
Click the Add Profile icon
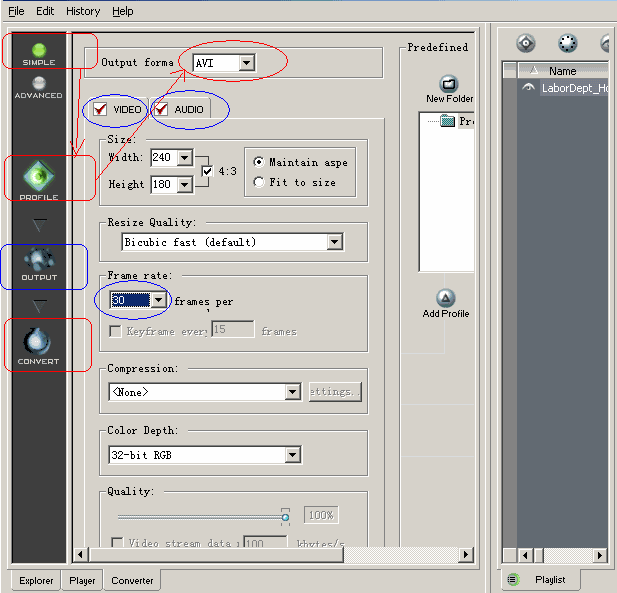point(446,302)
